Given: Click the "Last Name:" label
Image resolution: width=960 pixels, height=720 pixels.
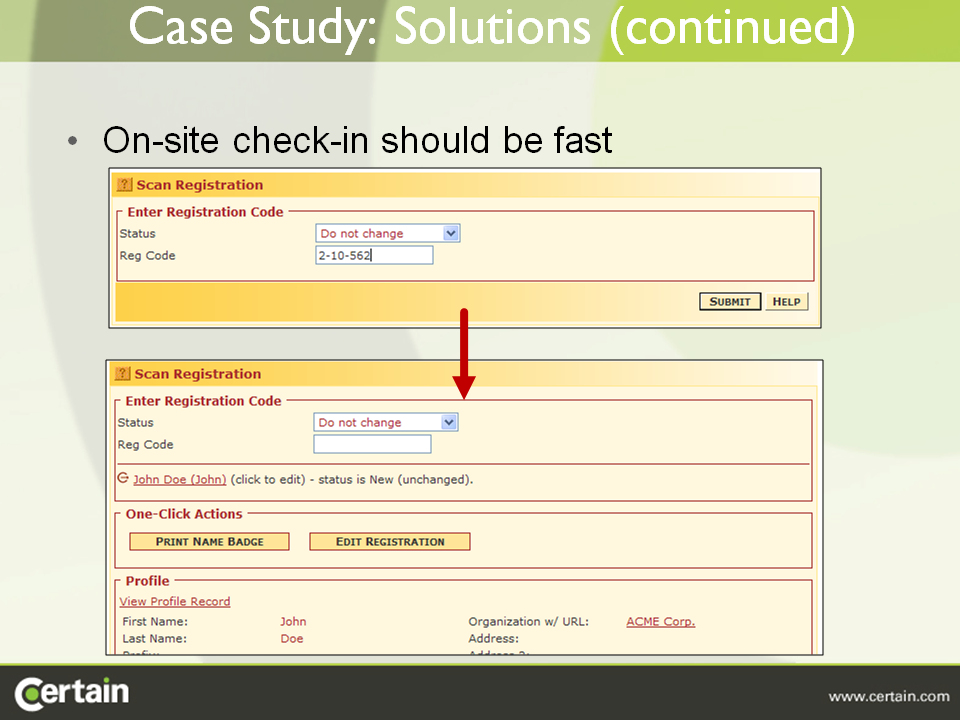Looking at the screenshot, I should point(154,639).
